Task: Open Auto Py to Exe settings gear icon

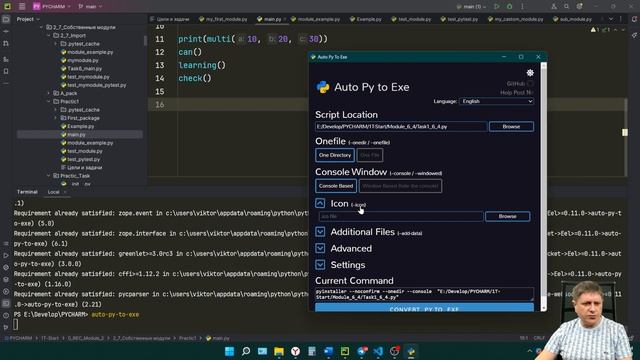Action: coord(530,73)
